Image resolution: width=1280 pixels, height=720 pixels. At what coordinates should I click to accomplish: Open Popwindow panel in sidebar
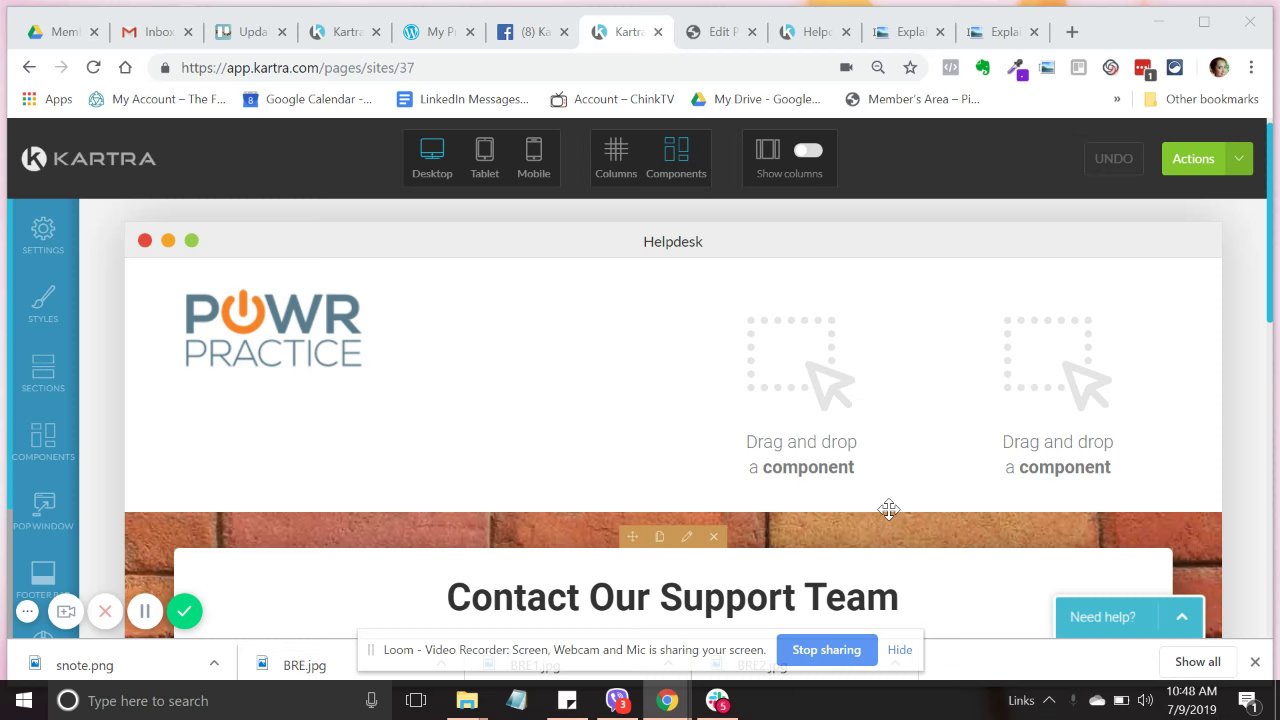(43, 512)
